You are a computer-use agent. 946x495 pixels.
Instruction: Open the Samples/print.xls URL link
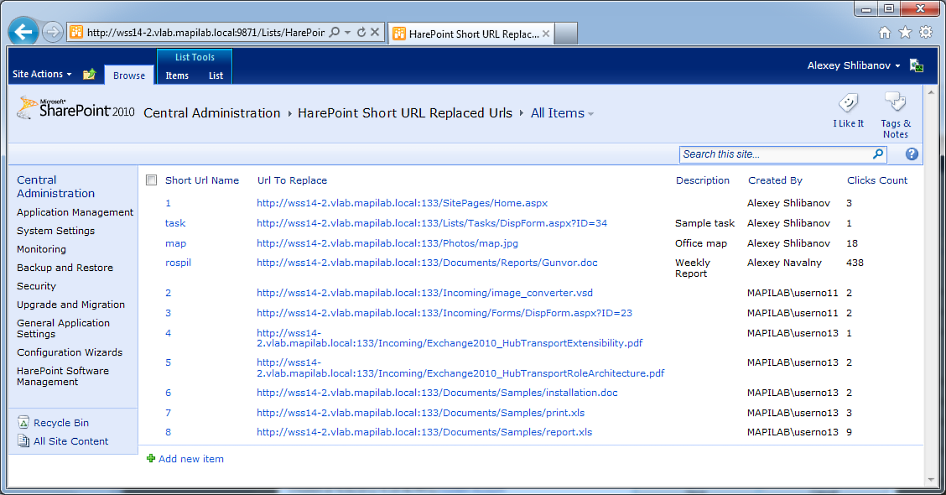pos(421,412)
